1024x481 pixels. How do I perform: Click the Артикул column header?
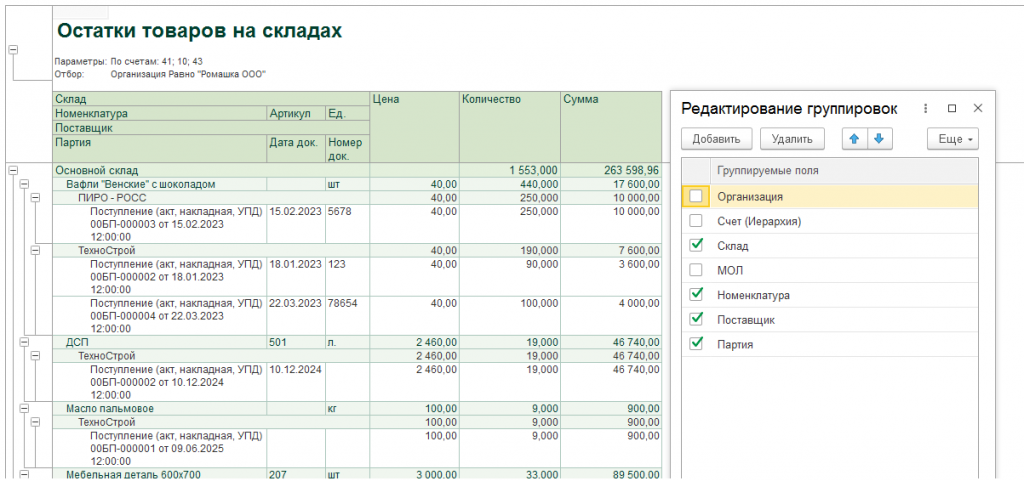click(x=295, y=114)
